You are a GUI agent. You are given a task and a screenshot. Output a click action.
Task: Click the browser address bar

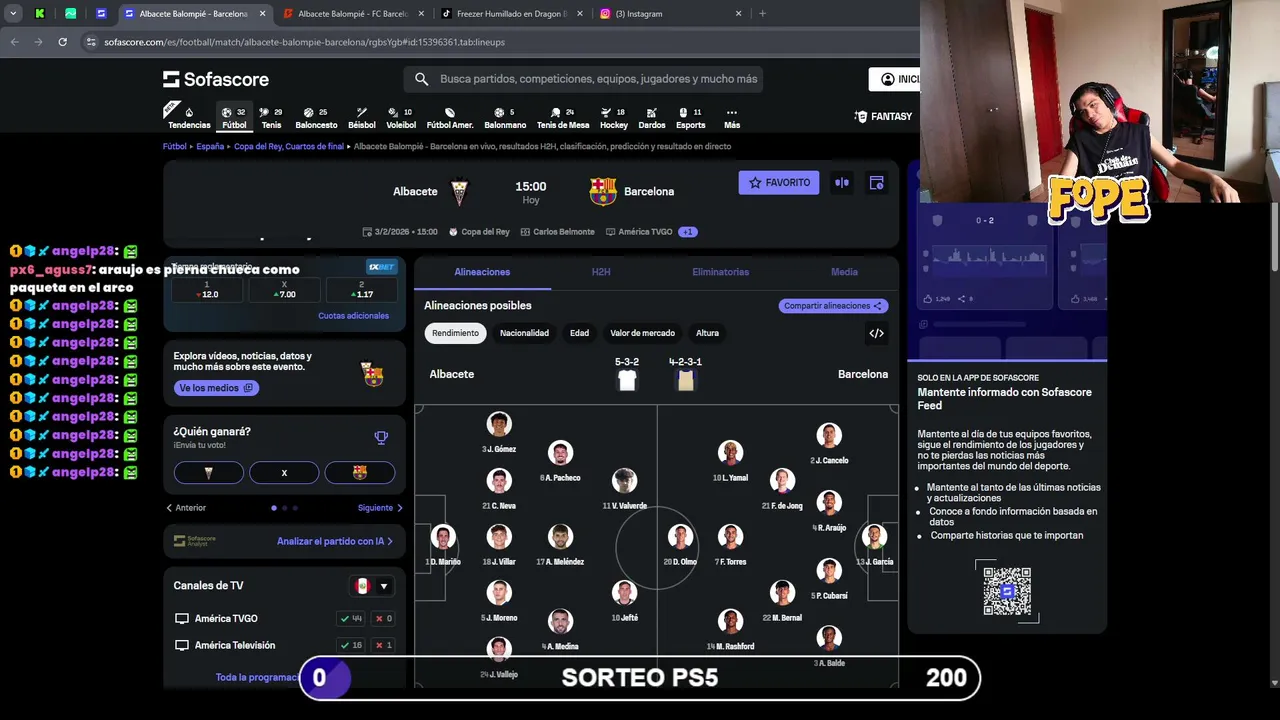(500, 42)
